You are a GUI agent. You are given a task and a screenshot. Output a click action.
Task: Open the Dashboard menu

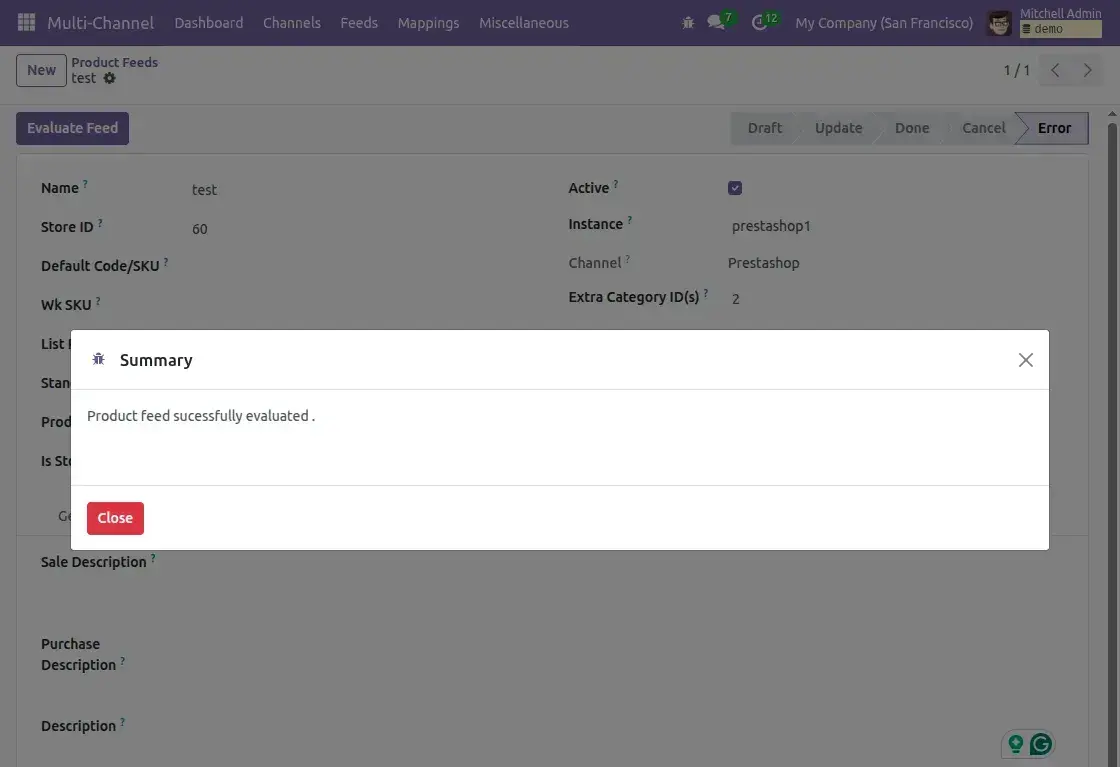pyautogui.click(x=209, y=23)
